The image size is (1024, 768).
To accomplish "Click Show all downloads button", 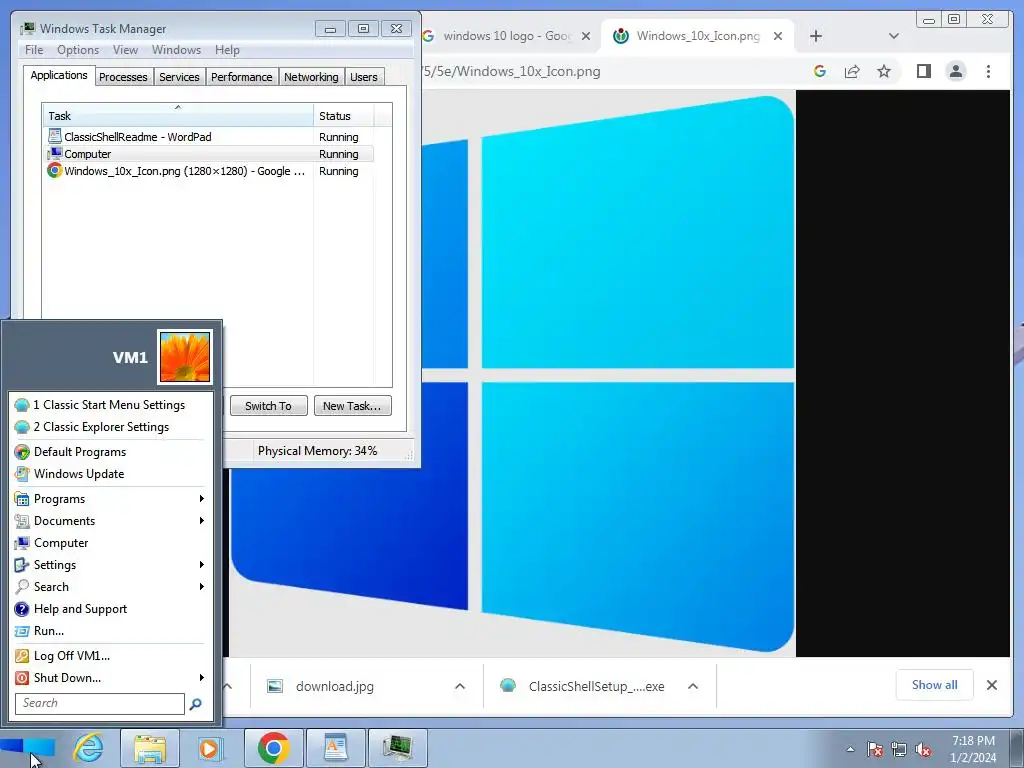I will tap(935, 685).
